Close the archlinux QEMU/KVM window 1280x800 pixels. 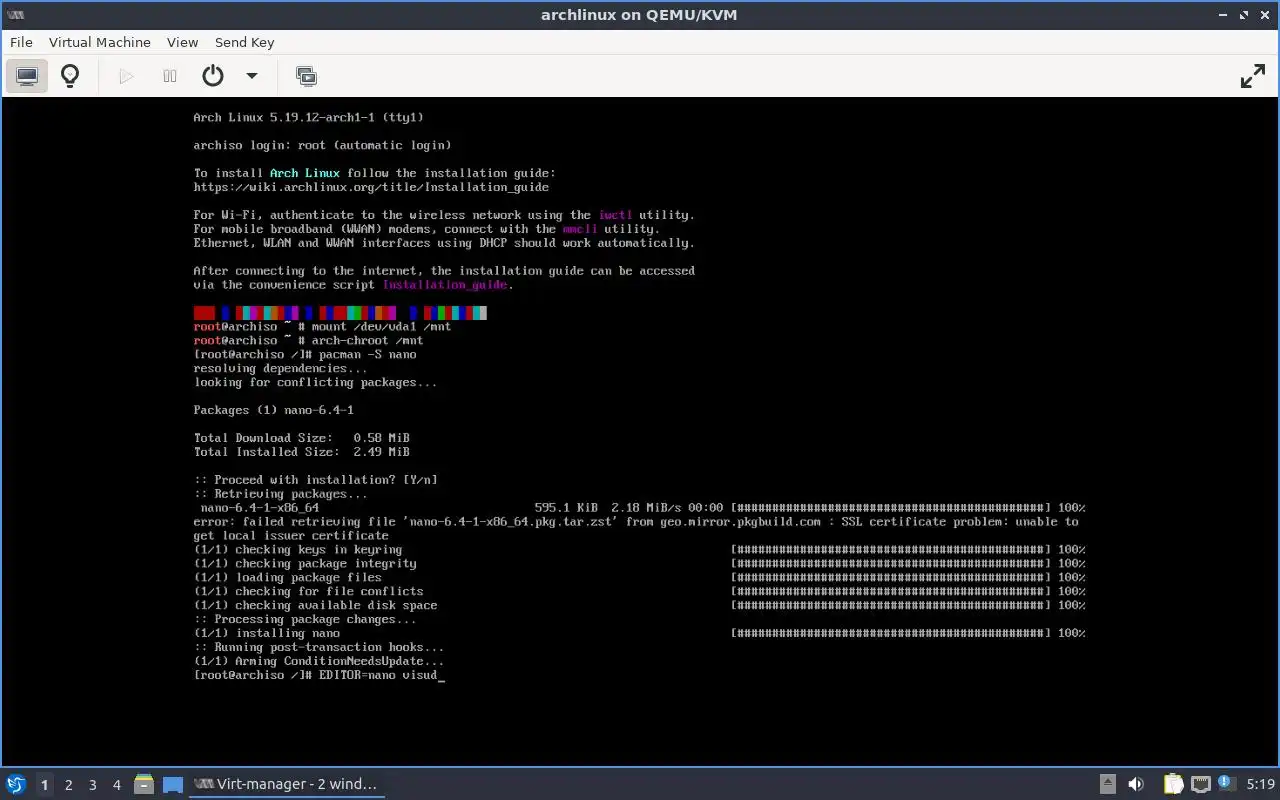point(1265,14)
